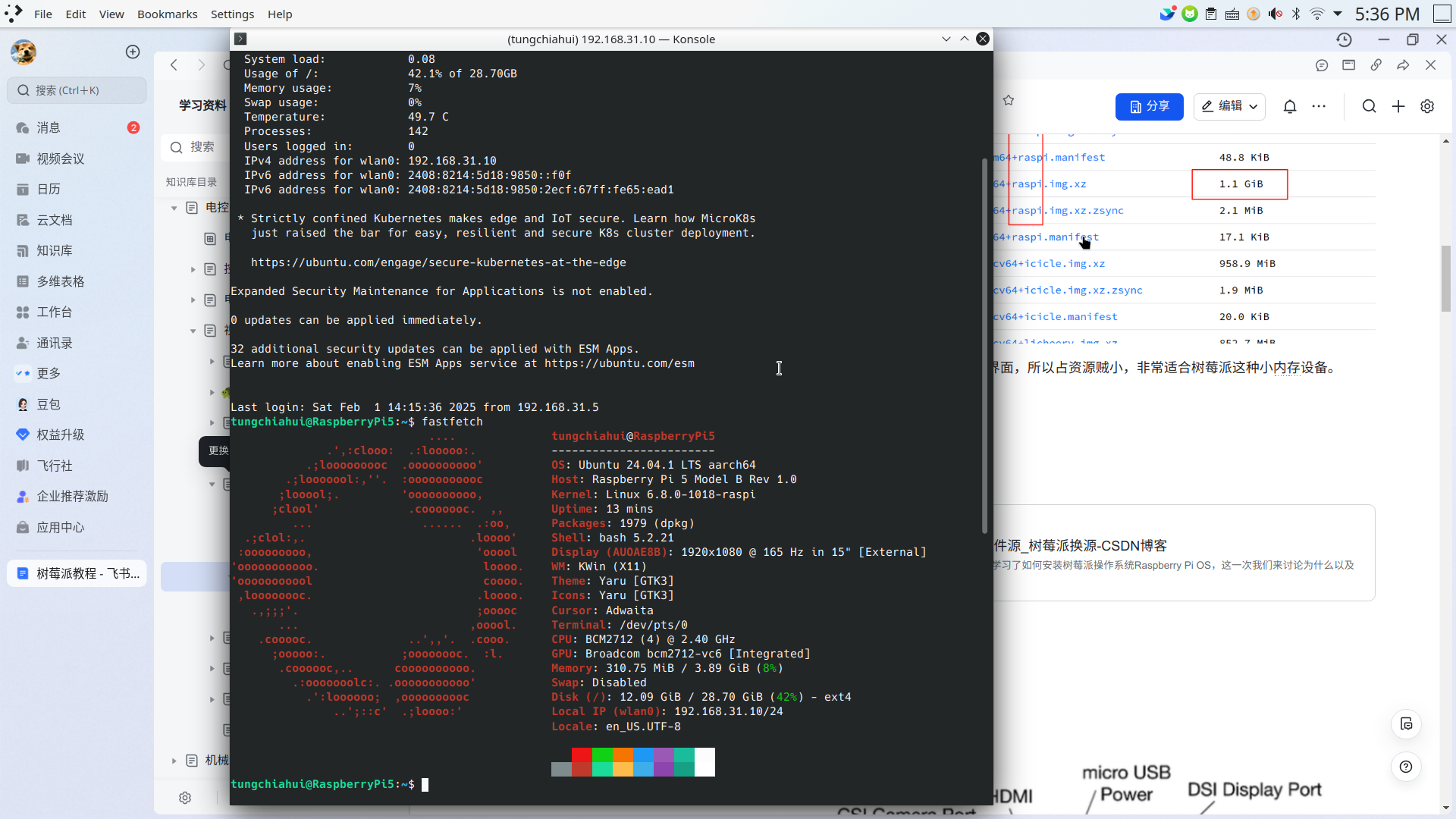The height and width of the screenshot is (819, 1456).
Task: Star the document with the favorite icon
Action: (x=1009, y=100)
